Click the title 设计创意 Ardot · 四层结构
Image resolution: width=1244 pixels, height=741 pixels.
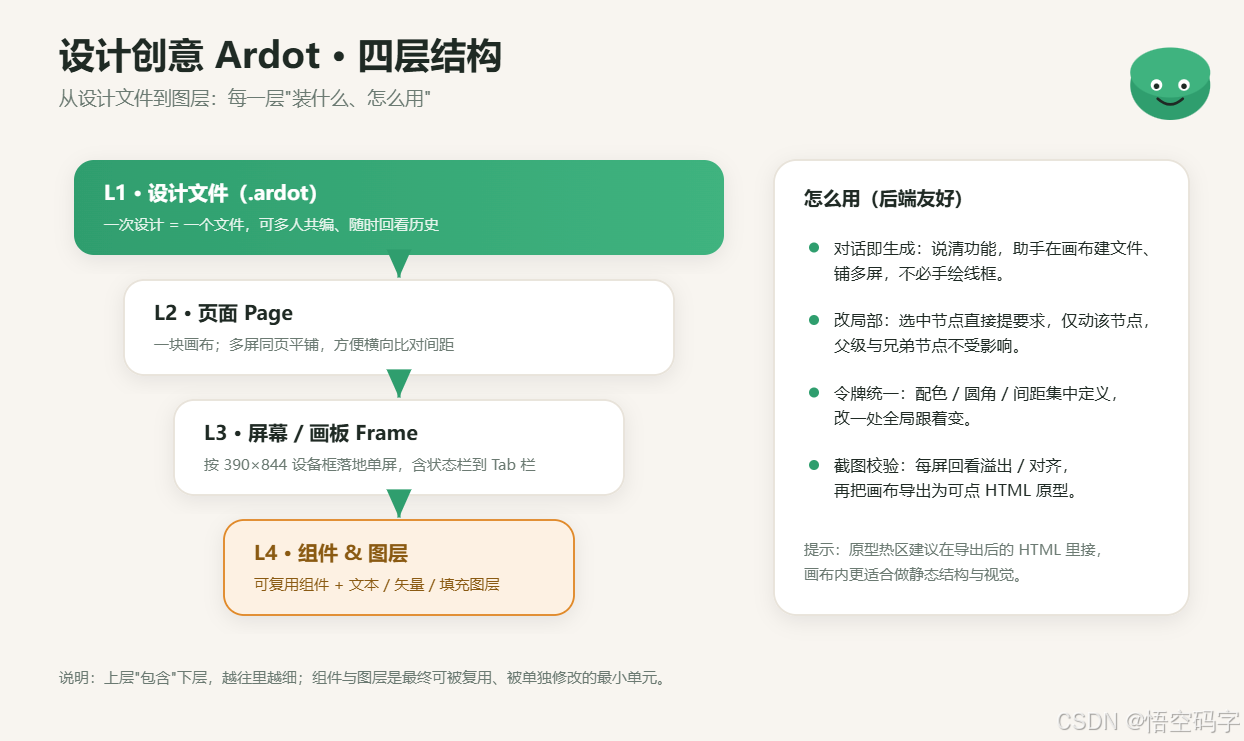[280, 57]
